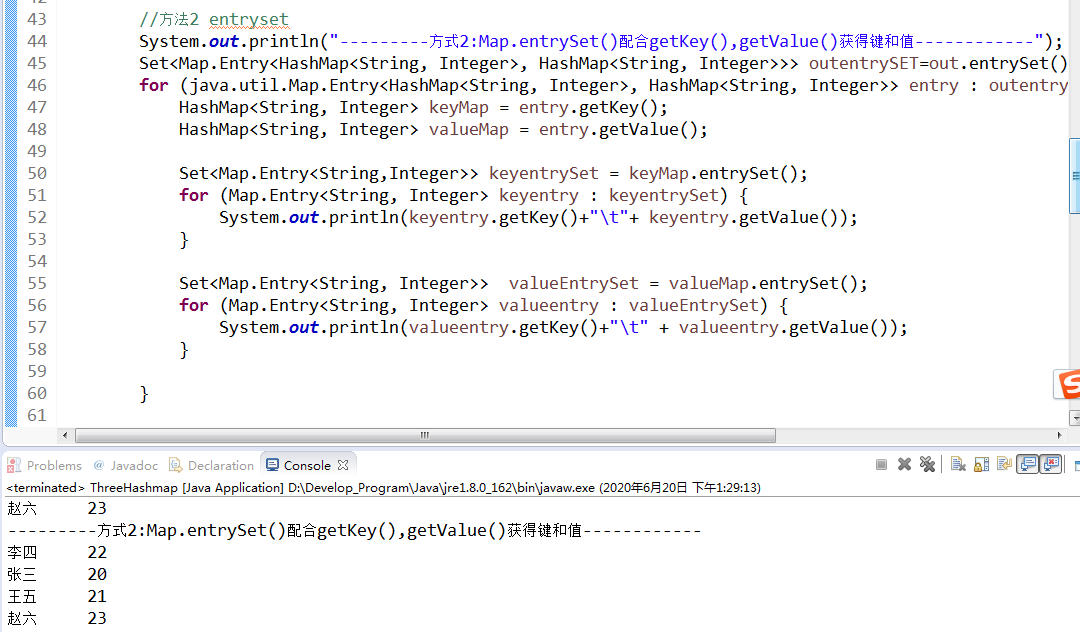Viewport: 1080px width, 632px height.
Task: Click 'keyMap' variable on line 47
Action: [459, 107]
